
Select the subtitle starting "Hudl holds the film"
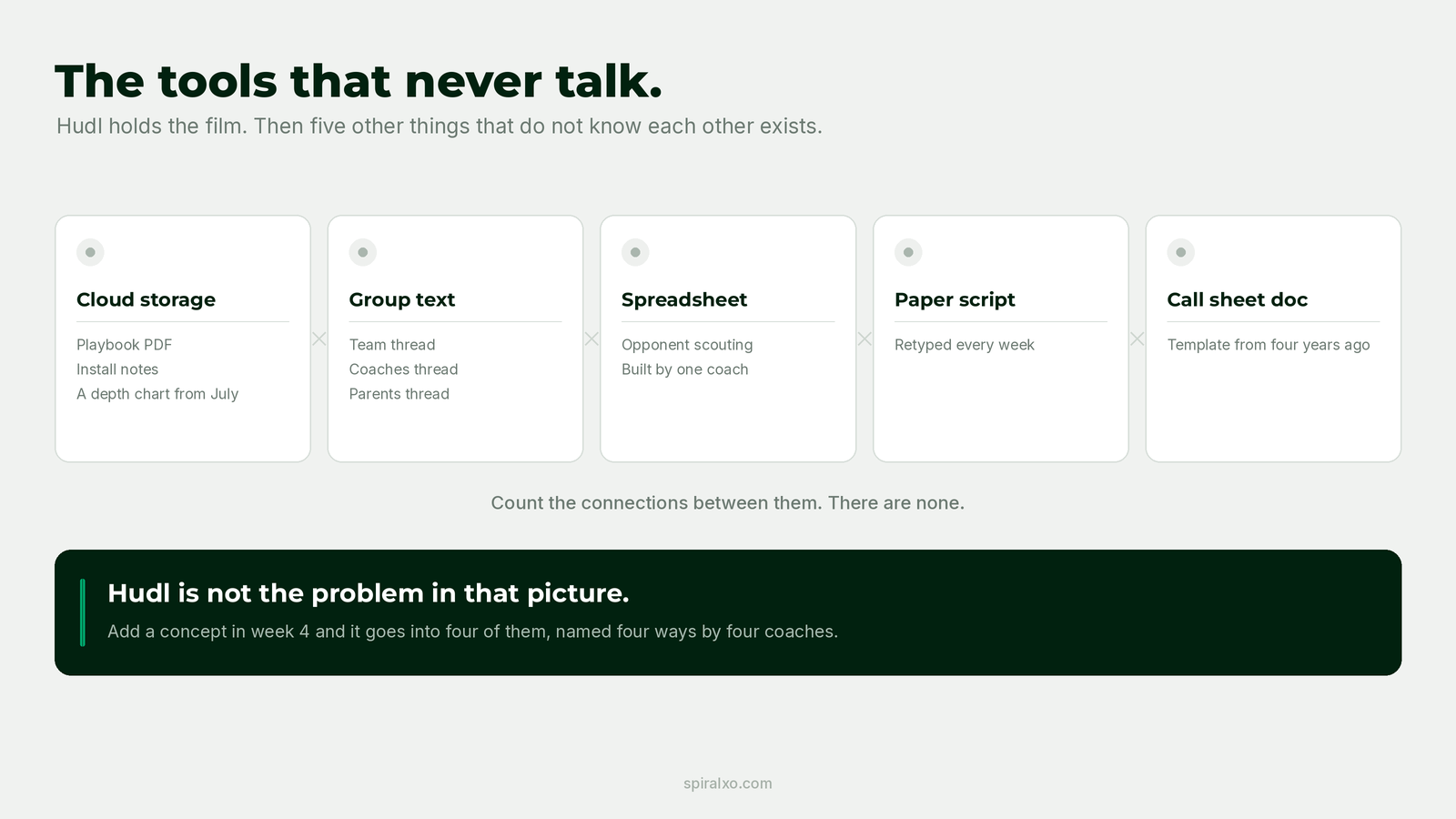click(440, 126)
